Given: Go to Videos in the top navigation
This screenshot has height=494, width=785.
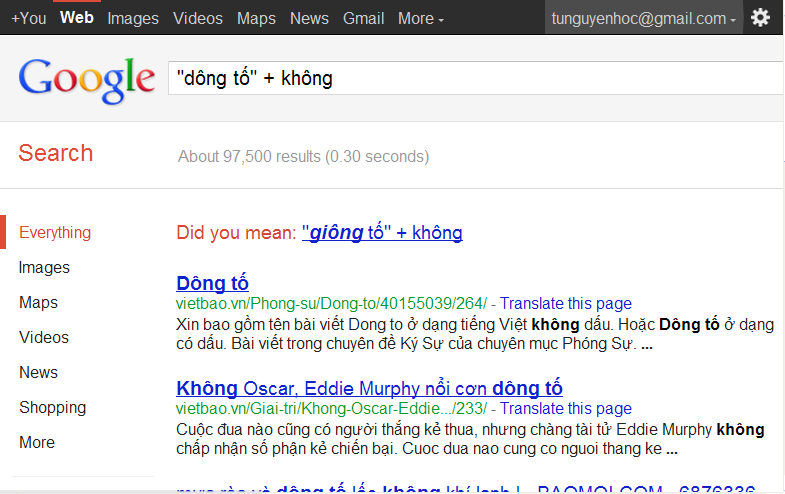Looking at the screenshot, I should 198,18.
